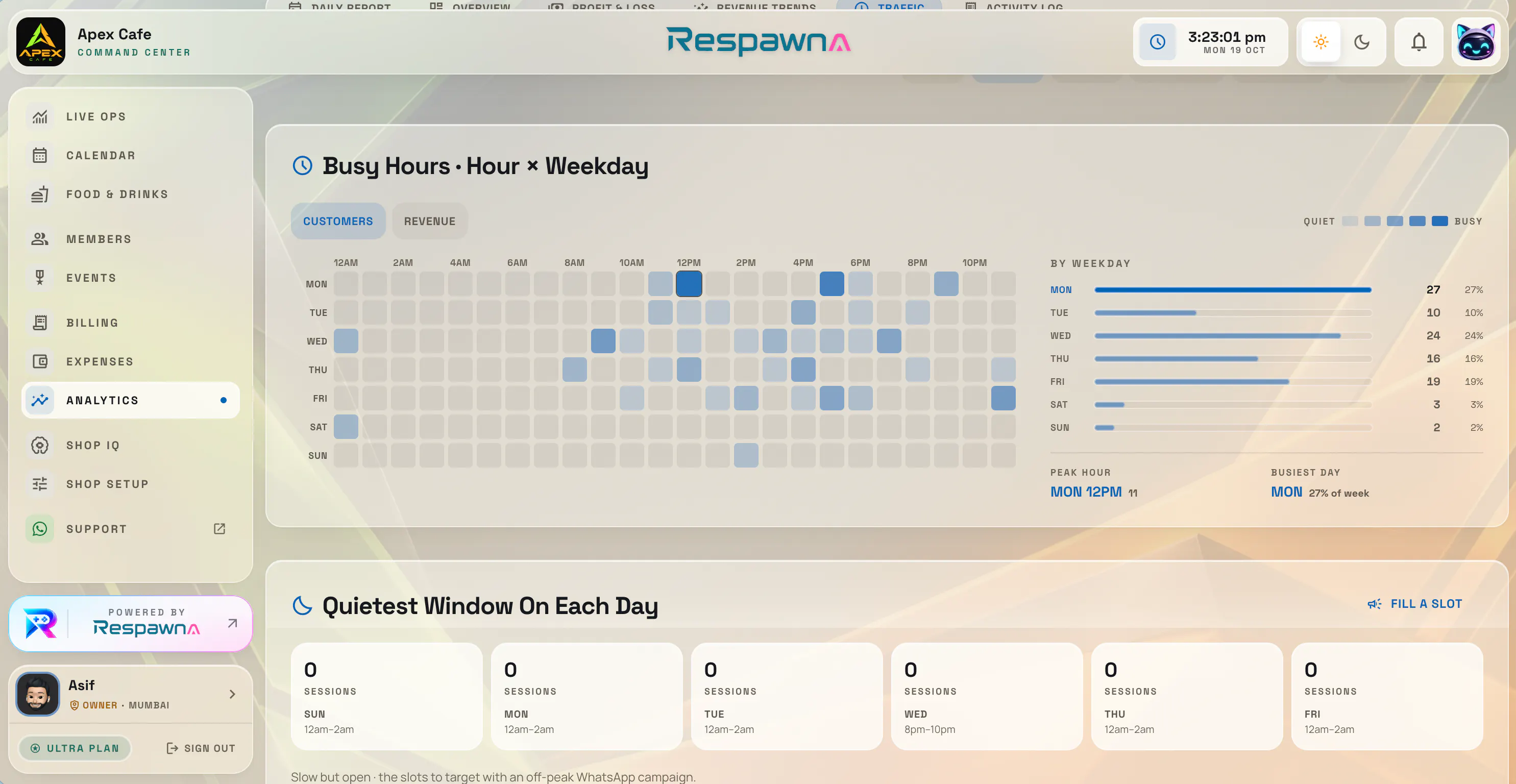Click the darkest Busy legend swatch

[x=1439, y=222]
